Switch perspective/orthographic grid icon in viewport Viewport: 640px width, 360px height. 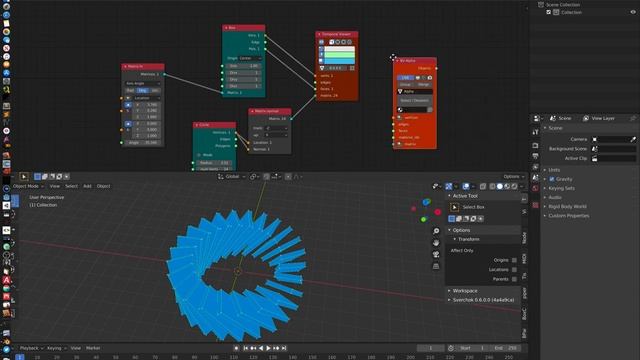(x=436, y=266)
